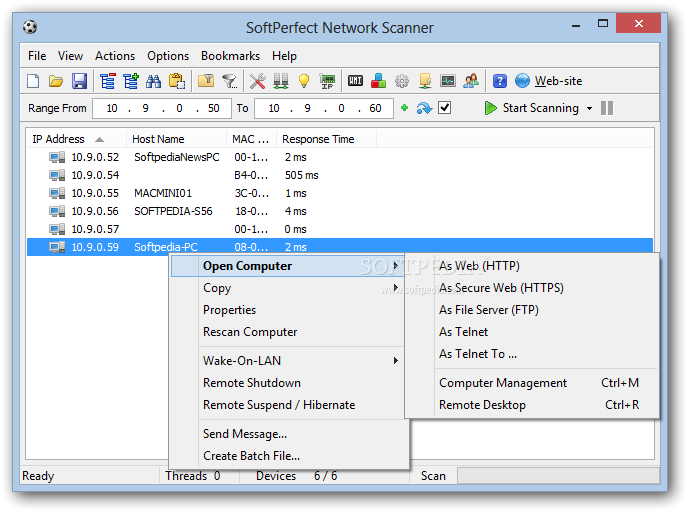This screenshot has width=688, height=512.
Task: Click the computer download icon
Action: [x=425, y=81]
